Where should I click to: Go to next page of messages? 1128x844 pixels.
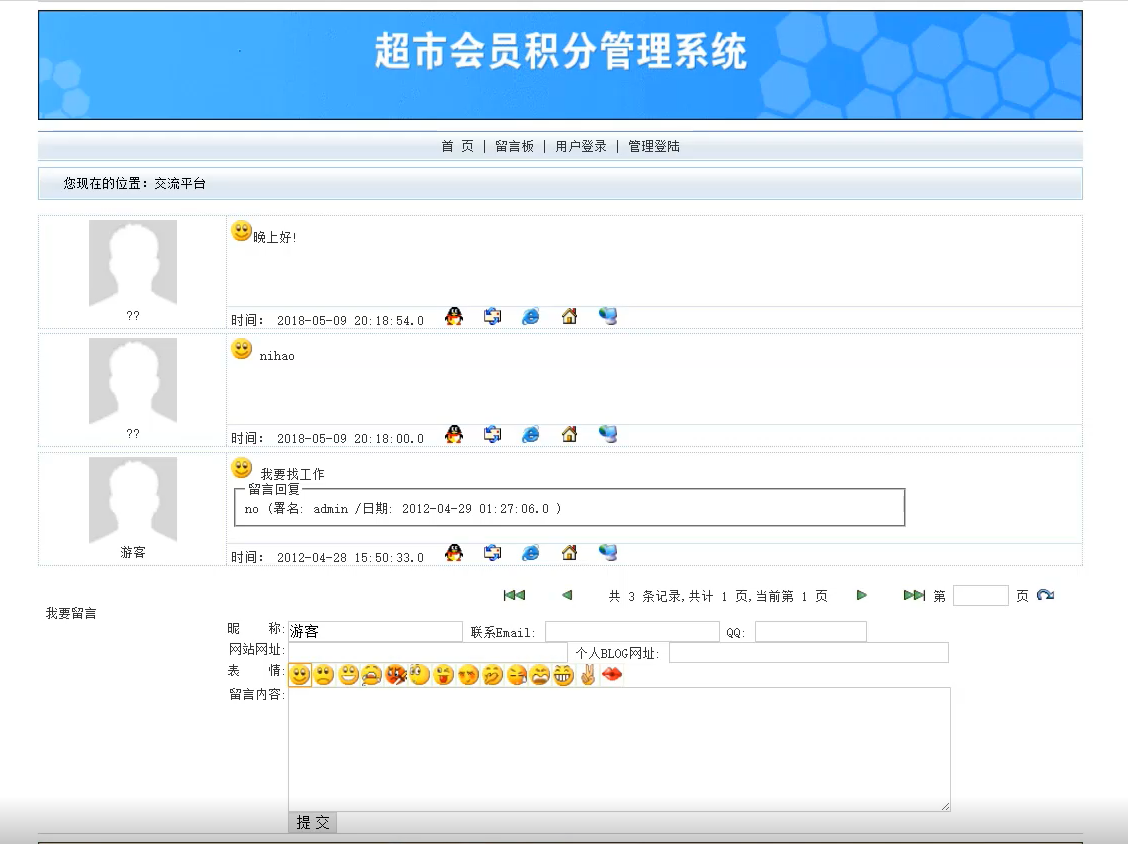(x=862, y=595)
